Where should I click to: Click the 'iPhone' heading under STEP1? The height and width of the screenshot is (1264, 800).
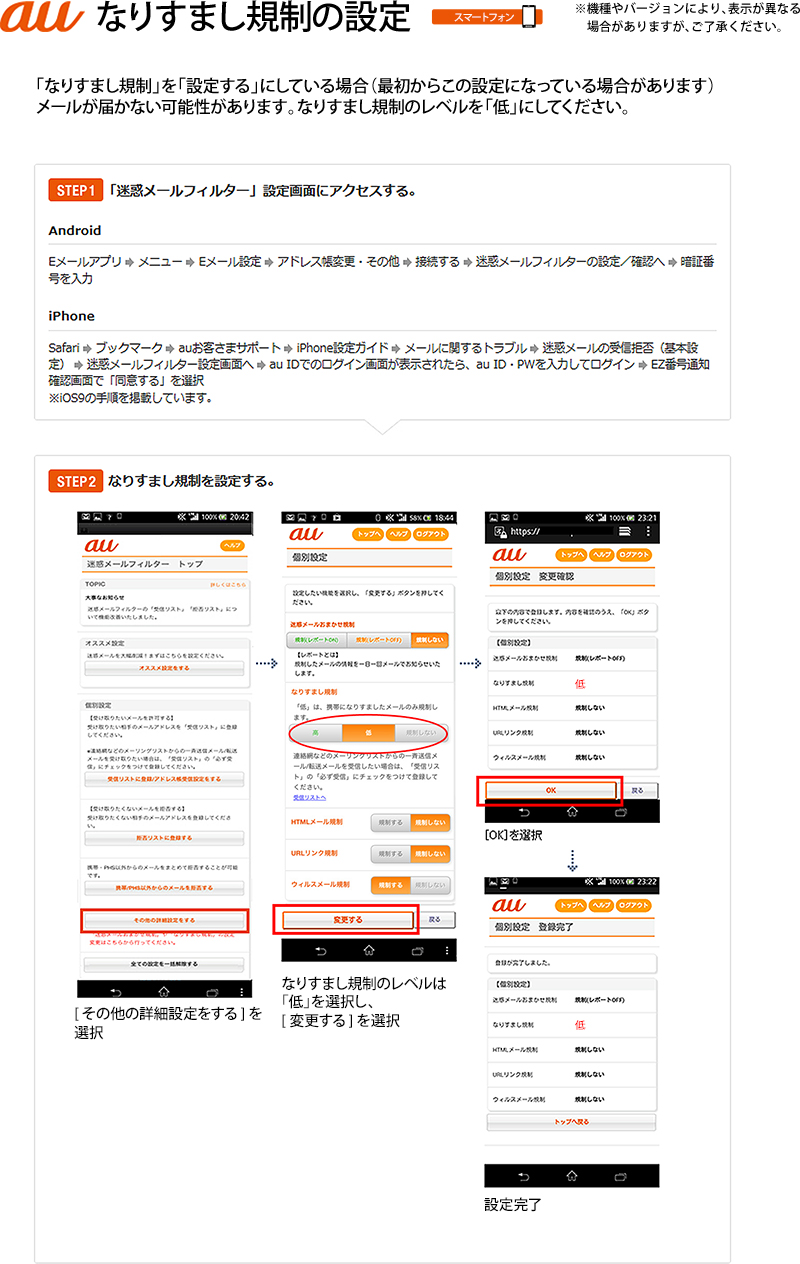(x=72, y=316)
